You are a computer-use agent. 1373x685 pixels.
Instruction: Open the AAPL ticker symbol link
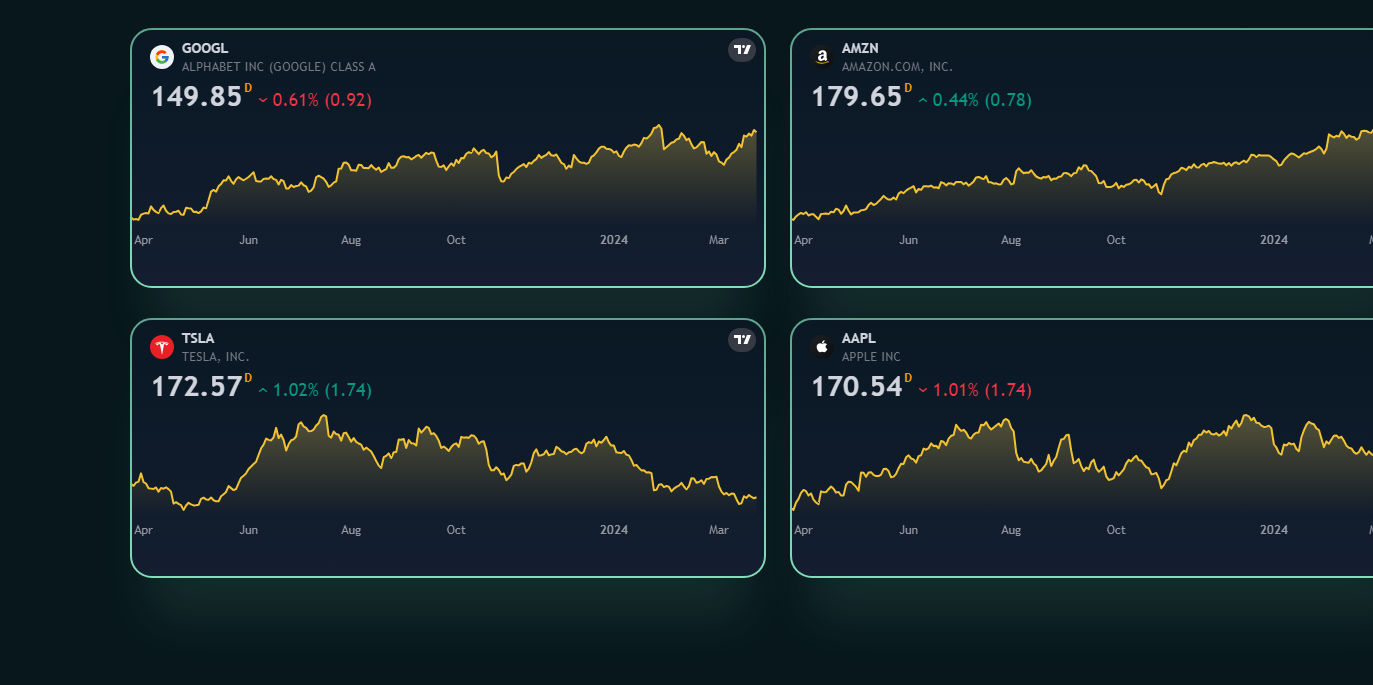point(859,338)
